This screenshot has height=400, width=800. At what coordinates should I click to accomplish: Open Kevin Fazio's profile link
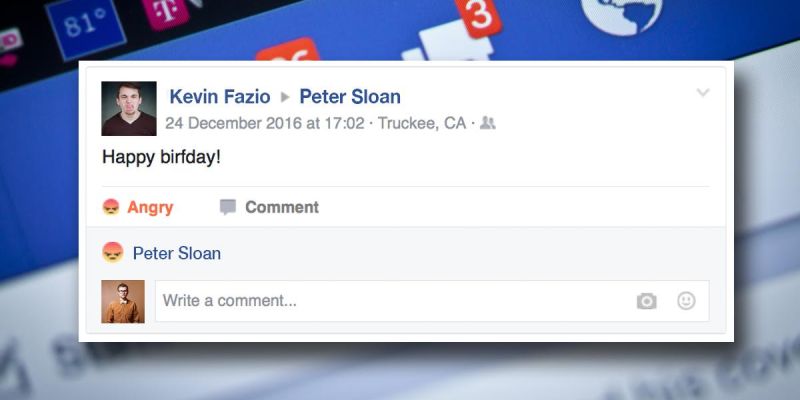tap(220, 96)
